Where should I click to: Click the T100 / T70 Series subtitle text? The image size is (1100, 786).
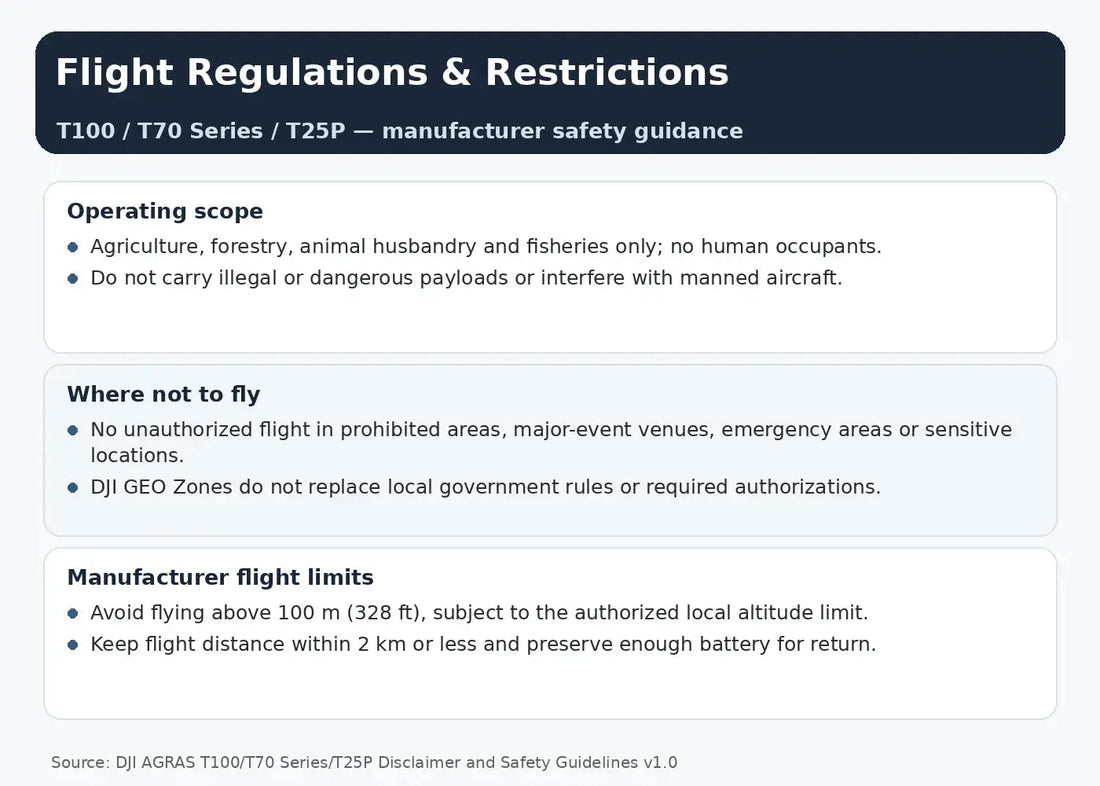tap(399, 131)
